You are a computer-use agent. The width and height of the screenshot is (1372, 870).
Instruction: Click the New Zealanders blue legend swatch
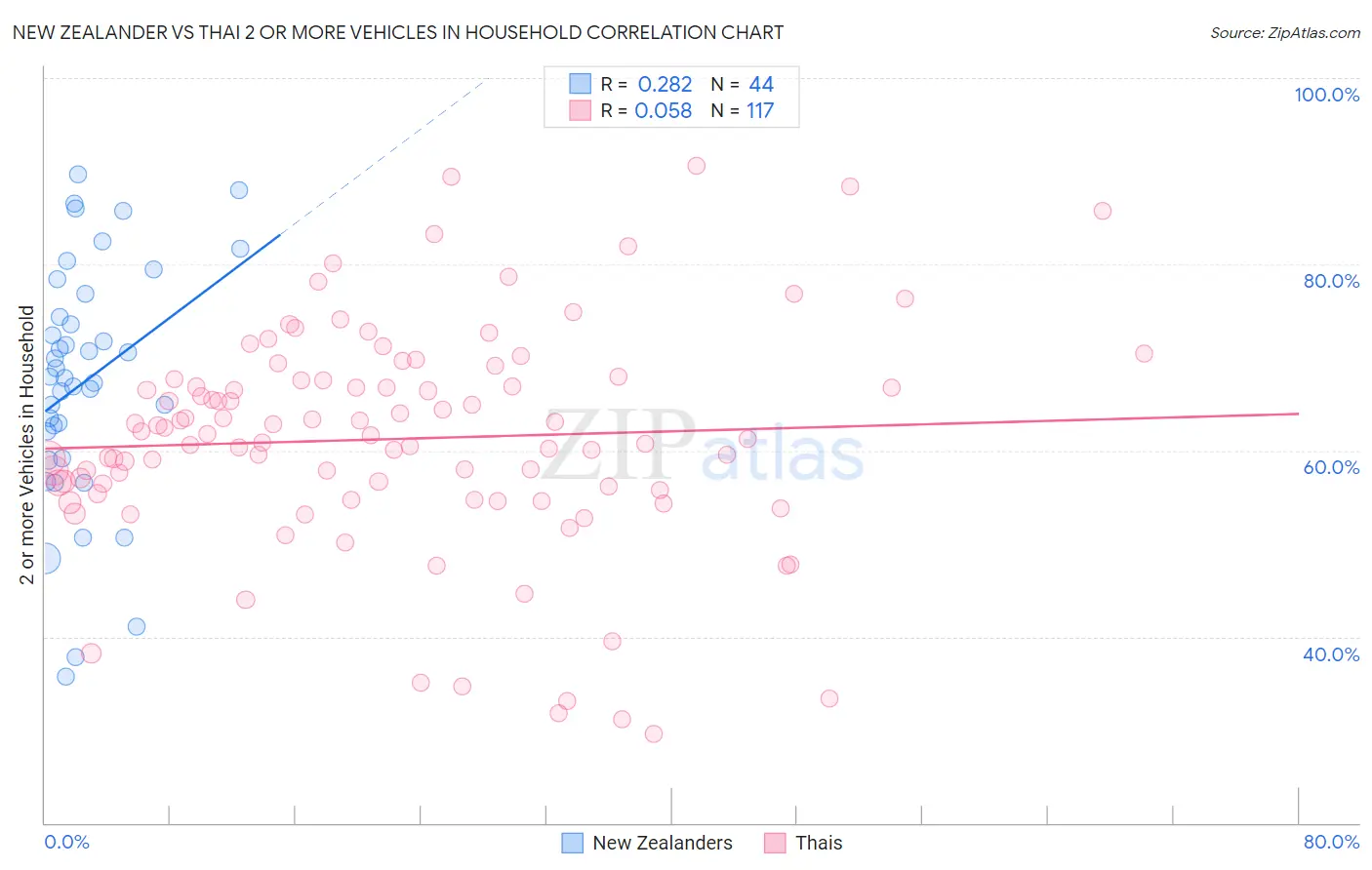573,843
